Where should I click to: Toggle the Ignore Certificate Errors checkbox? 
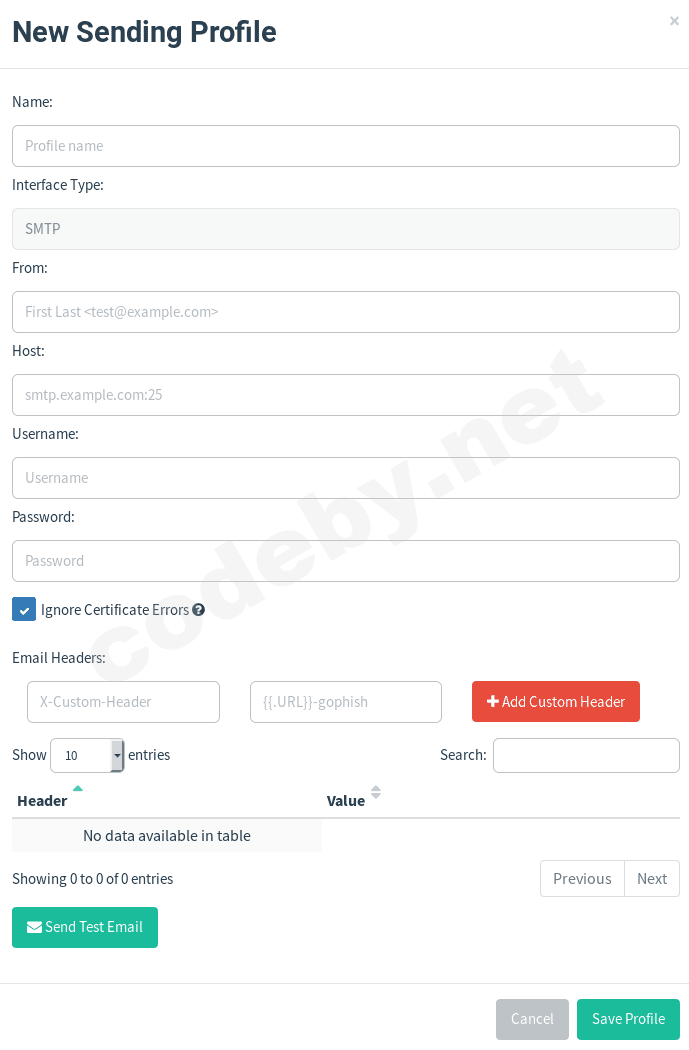click(x=24, y=610)
